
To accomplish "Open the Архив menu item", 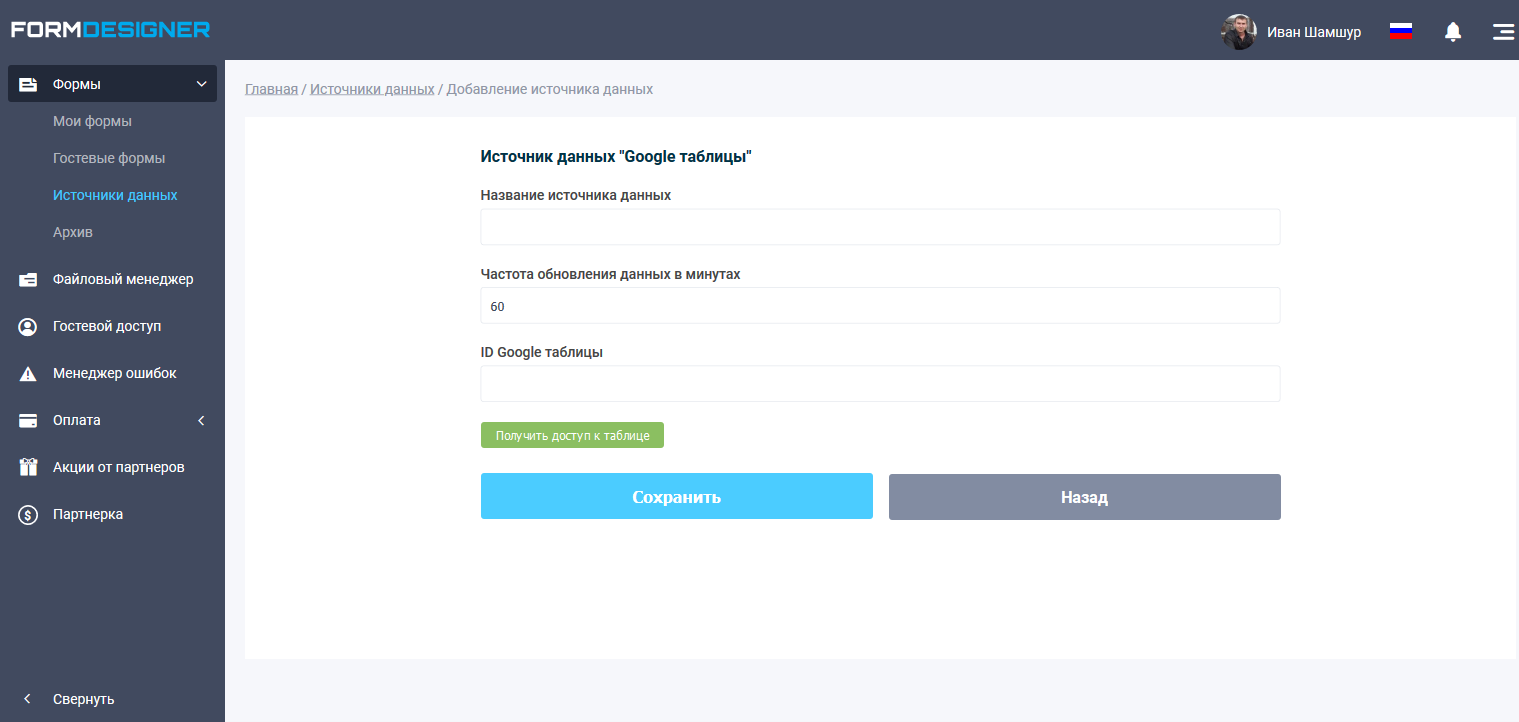I will pos(72,231).
